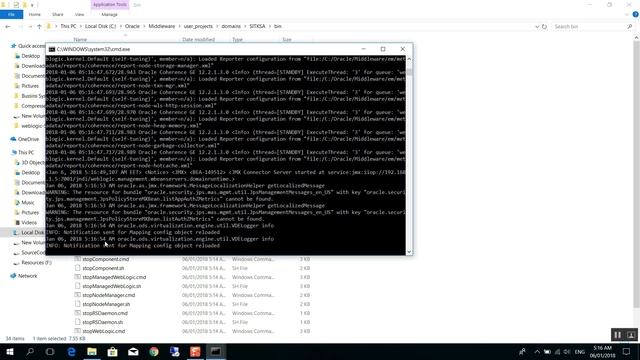Expand breadcrumb chevron after Oracle
This screenshot has height=360, width=640.
(144, 26)
